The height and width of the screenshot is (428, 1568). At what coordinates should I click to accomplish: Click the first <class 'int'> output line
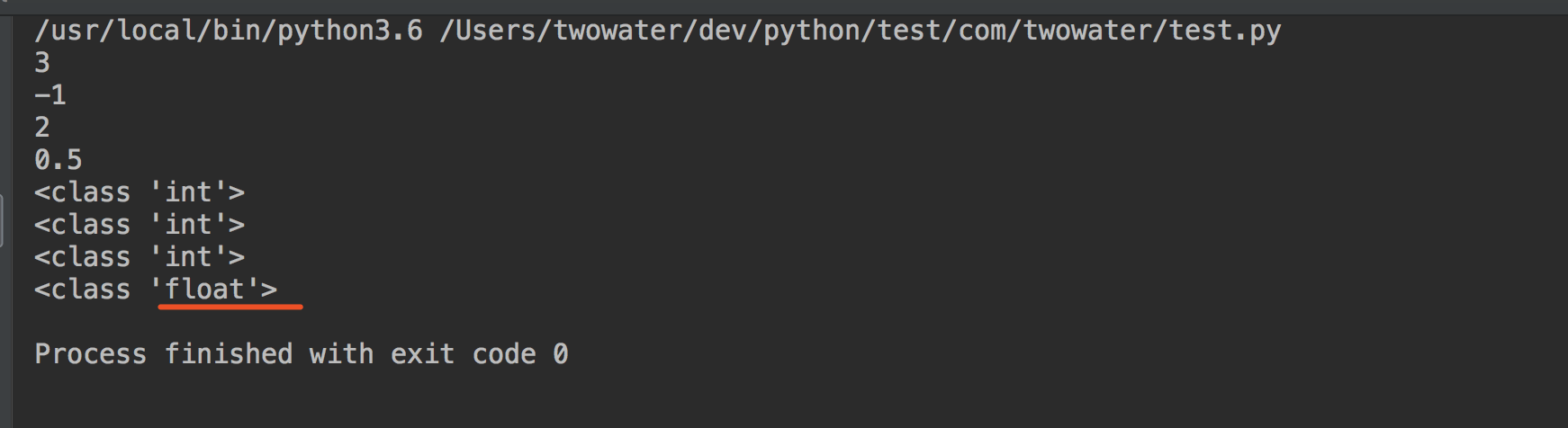pos(140,192)
